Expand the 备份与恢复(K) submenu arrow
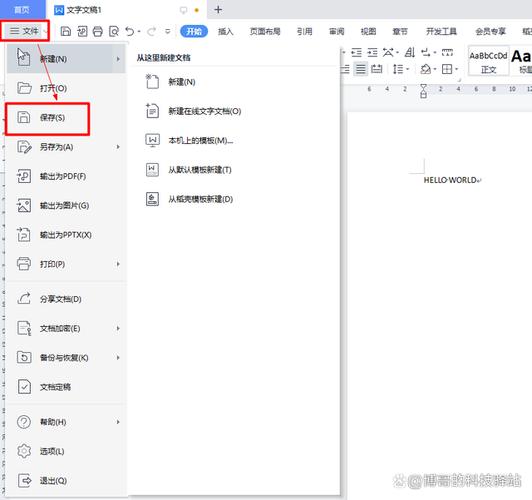Image resolution: width=532 pixels, height=500 pixels. pyautogui.click(x=118, y=358)
